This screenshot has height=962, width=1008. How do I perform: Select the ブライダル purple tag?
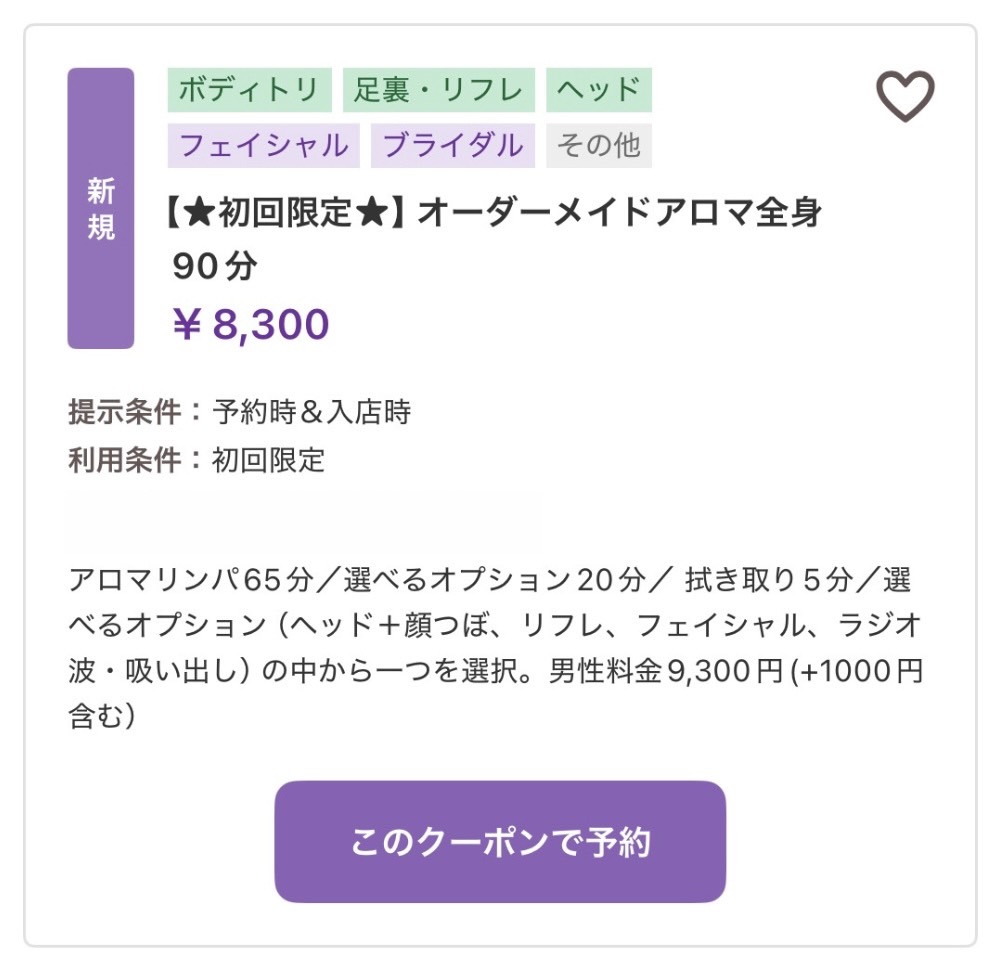[453, 145]
